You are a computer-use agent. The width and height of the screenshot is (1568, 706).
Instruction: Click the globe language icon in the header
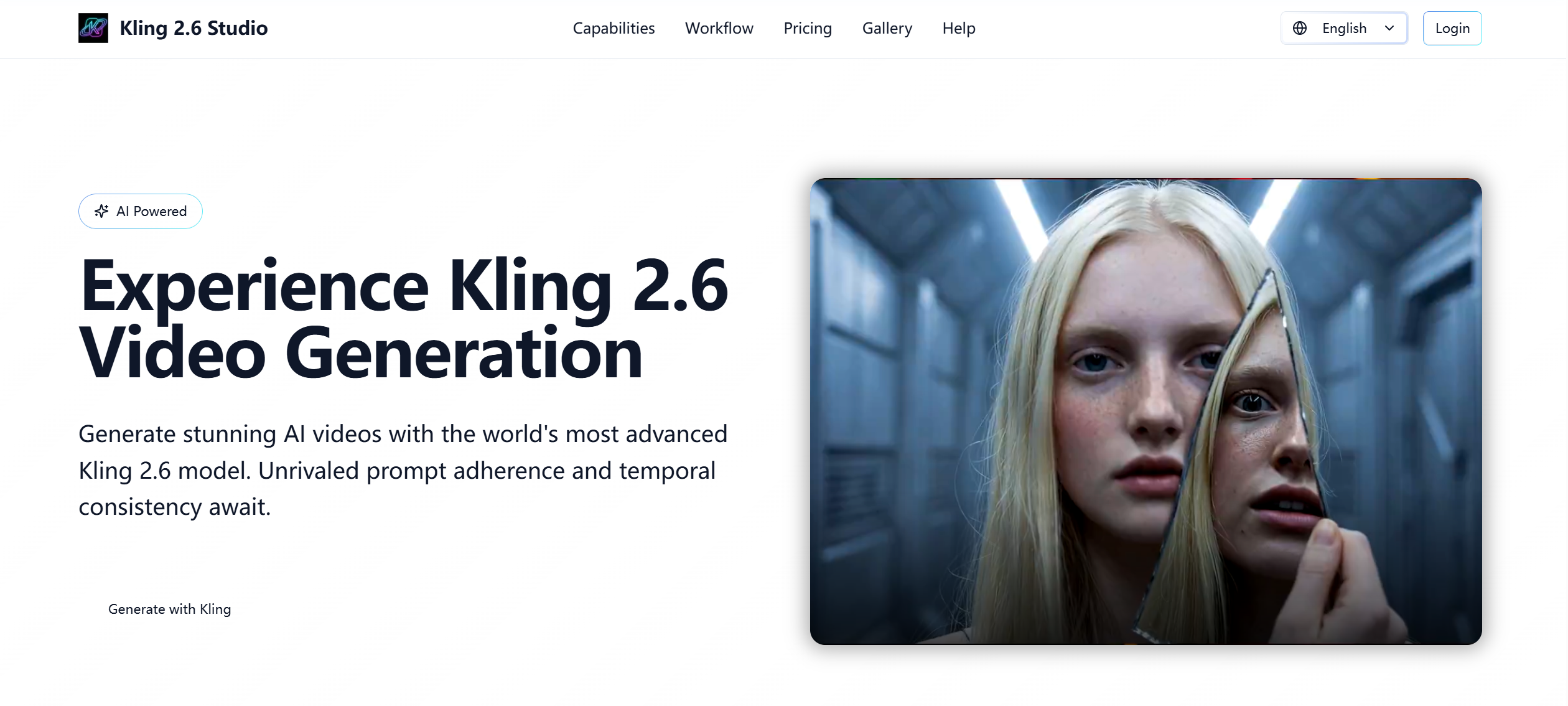pyautogui.click(x=1301, y=28)
